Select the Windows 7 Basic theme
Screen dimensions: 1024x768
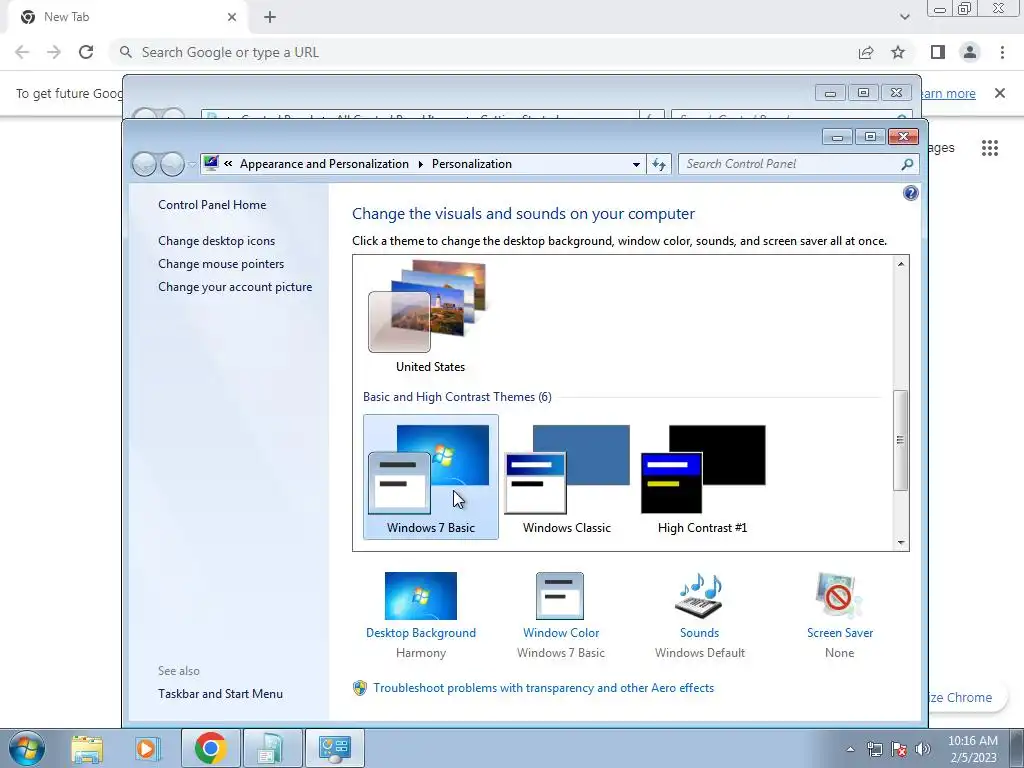(430, 477)
